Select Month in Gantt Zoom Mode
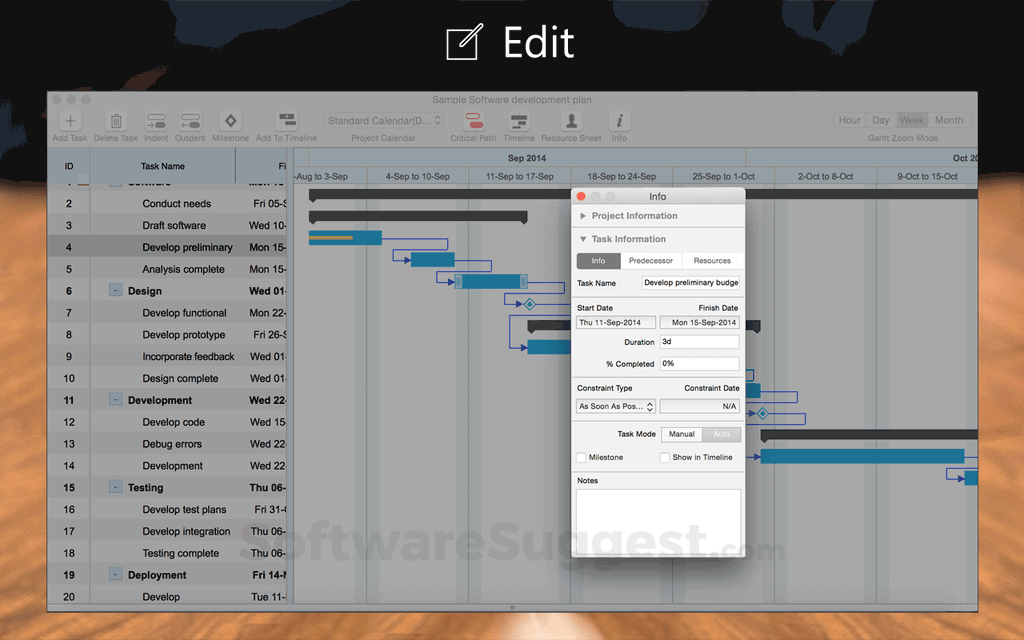Screen dimensions: 1024x640 (948, 119)
